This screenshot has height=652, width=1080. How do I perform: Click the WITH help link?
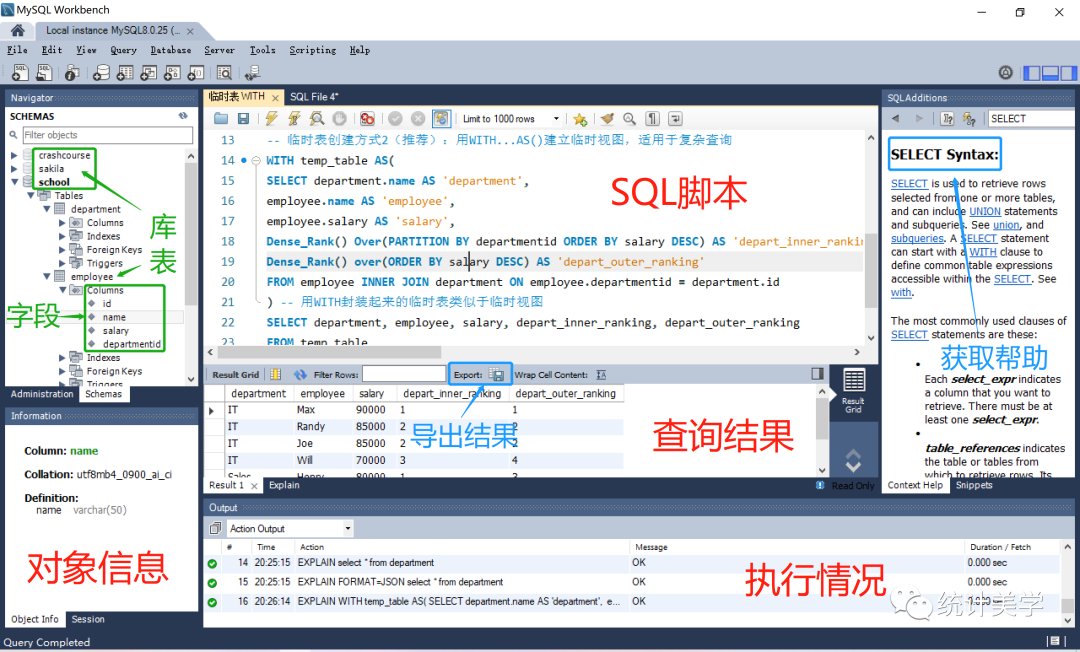pos(983,252)
